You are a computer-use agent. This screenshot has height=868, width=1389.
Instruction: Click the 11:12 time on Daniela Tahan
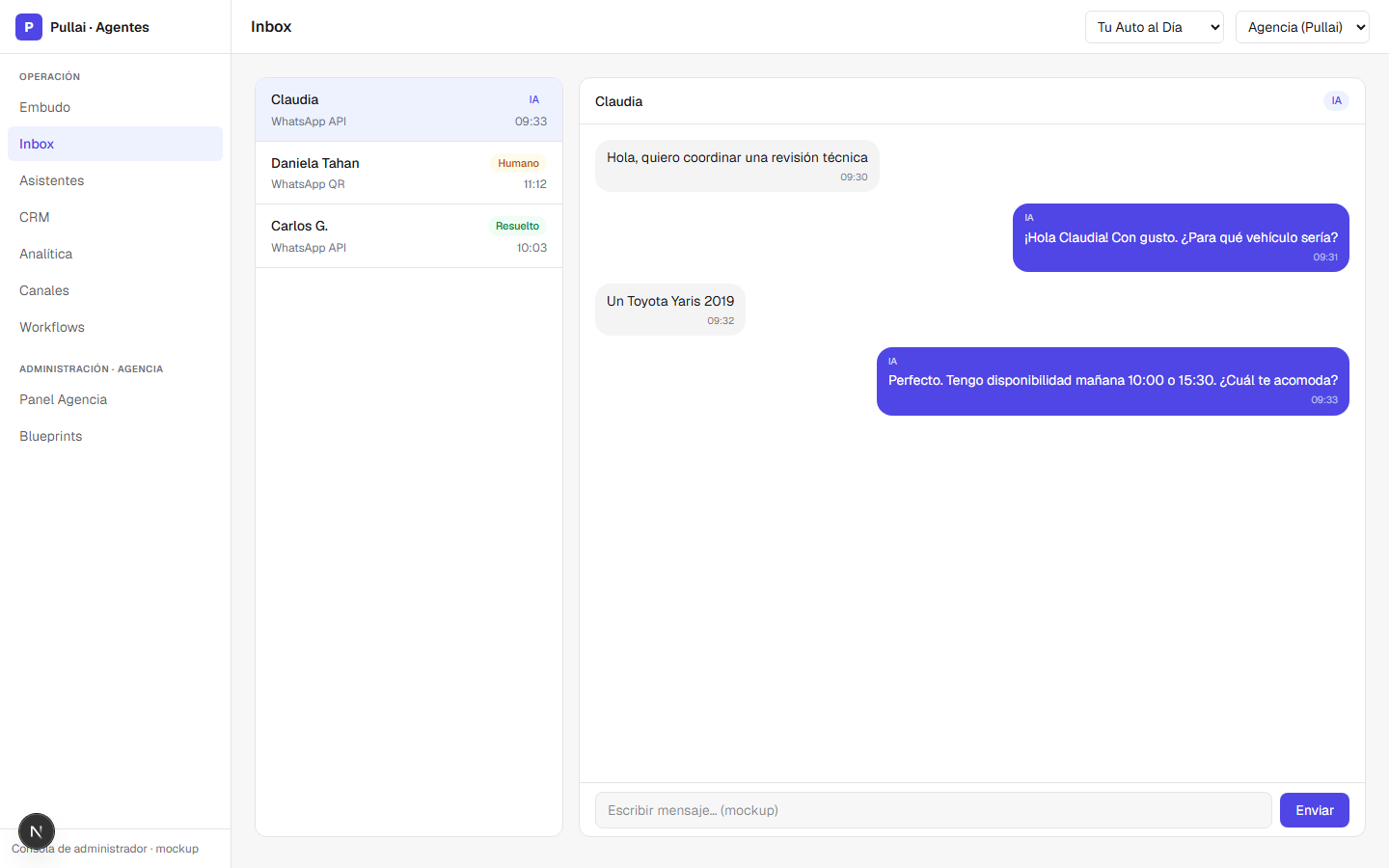tap(535, 184)
